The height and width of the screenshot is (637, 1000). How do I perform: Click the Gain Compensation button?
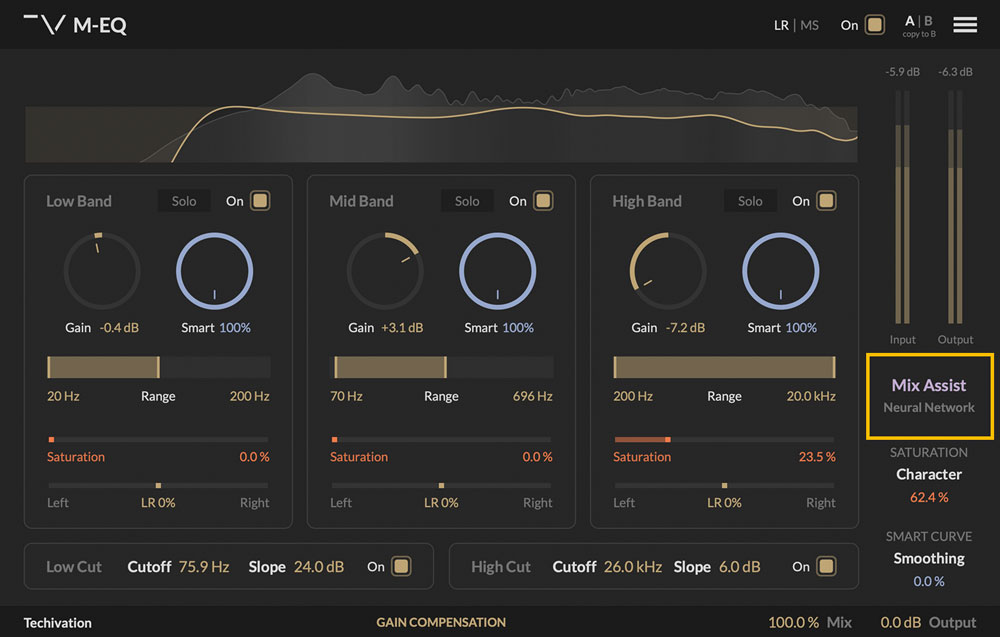point(441,622)
